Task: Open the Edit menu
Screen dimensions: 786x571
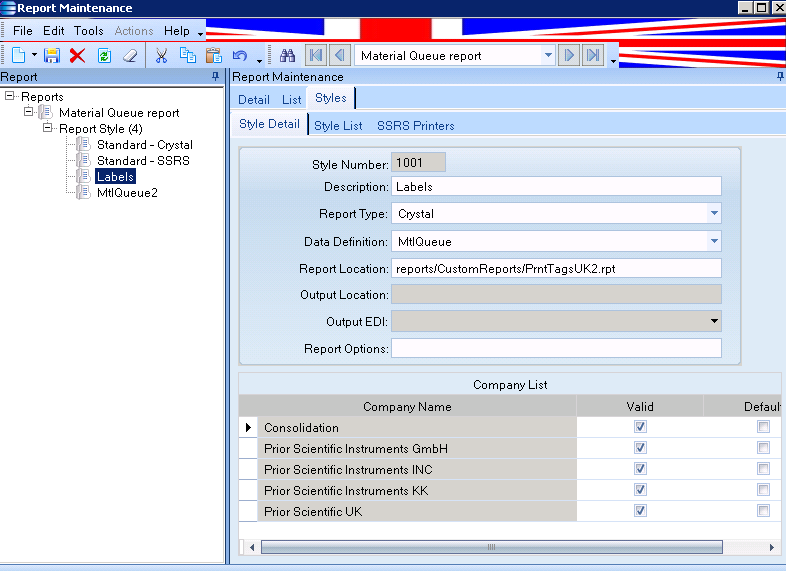Action: point(54,31)
